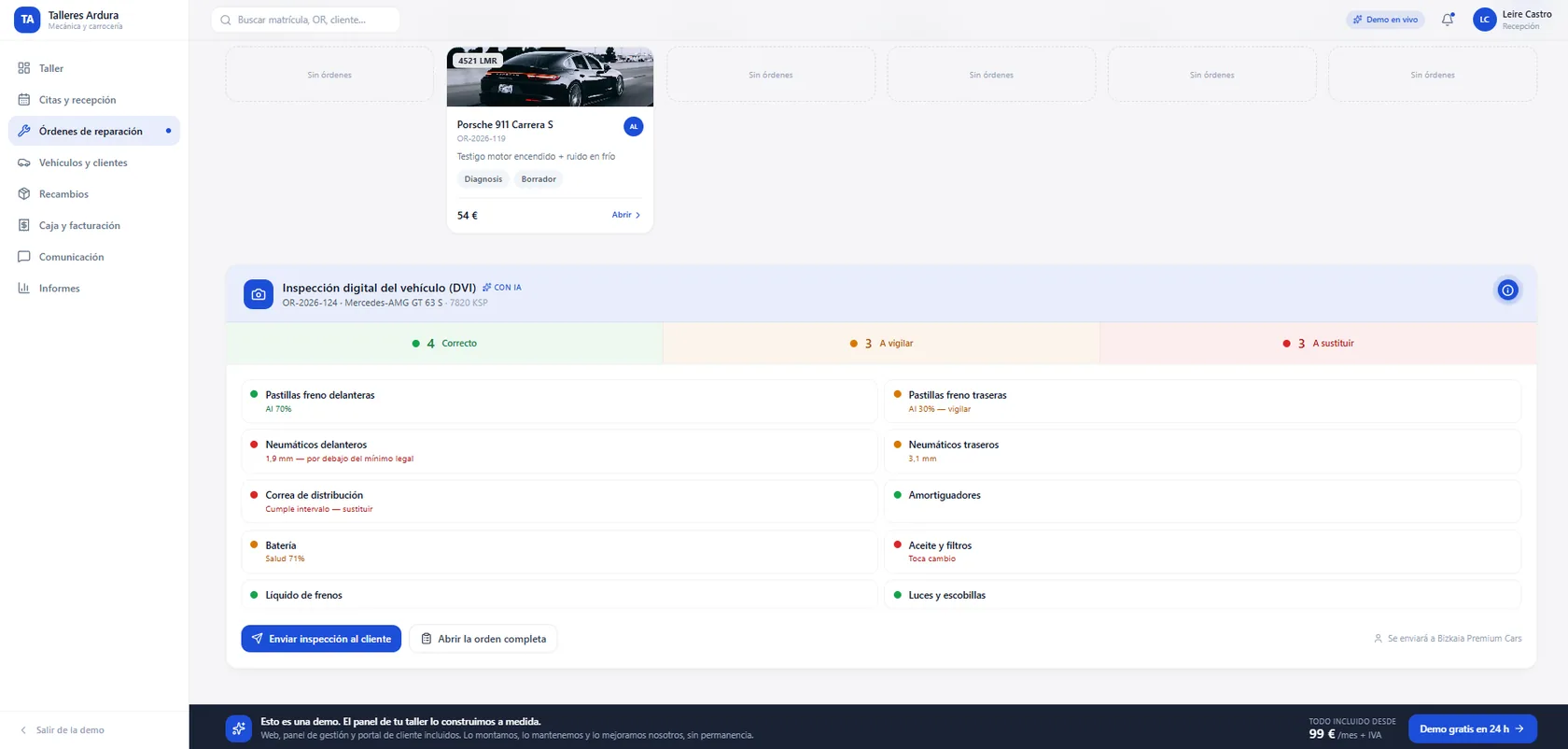Image resolution: width=1568 pixels, height=749 pixels.
Task: Go to Vehículos y clientes
Action: [x=93, y=163]
